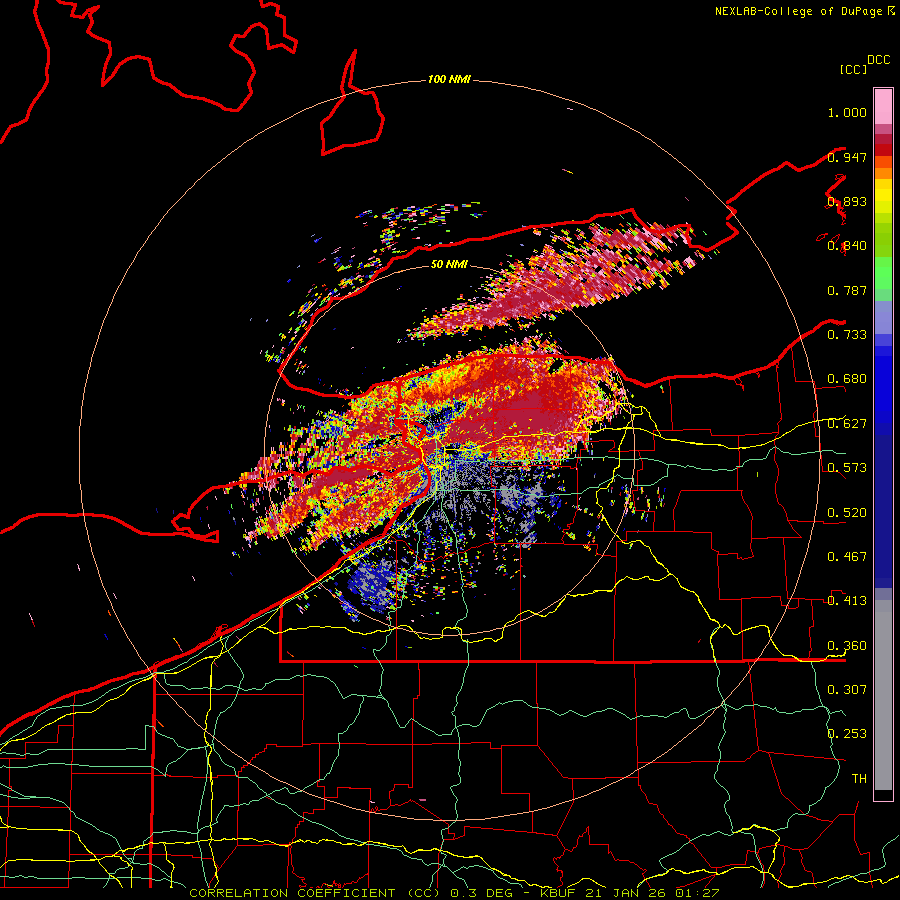Viewport: 900px width, 900px height.
Task: Click the 0.627 color scale value
Action: 847,424
